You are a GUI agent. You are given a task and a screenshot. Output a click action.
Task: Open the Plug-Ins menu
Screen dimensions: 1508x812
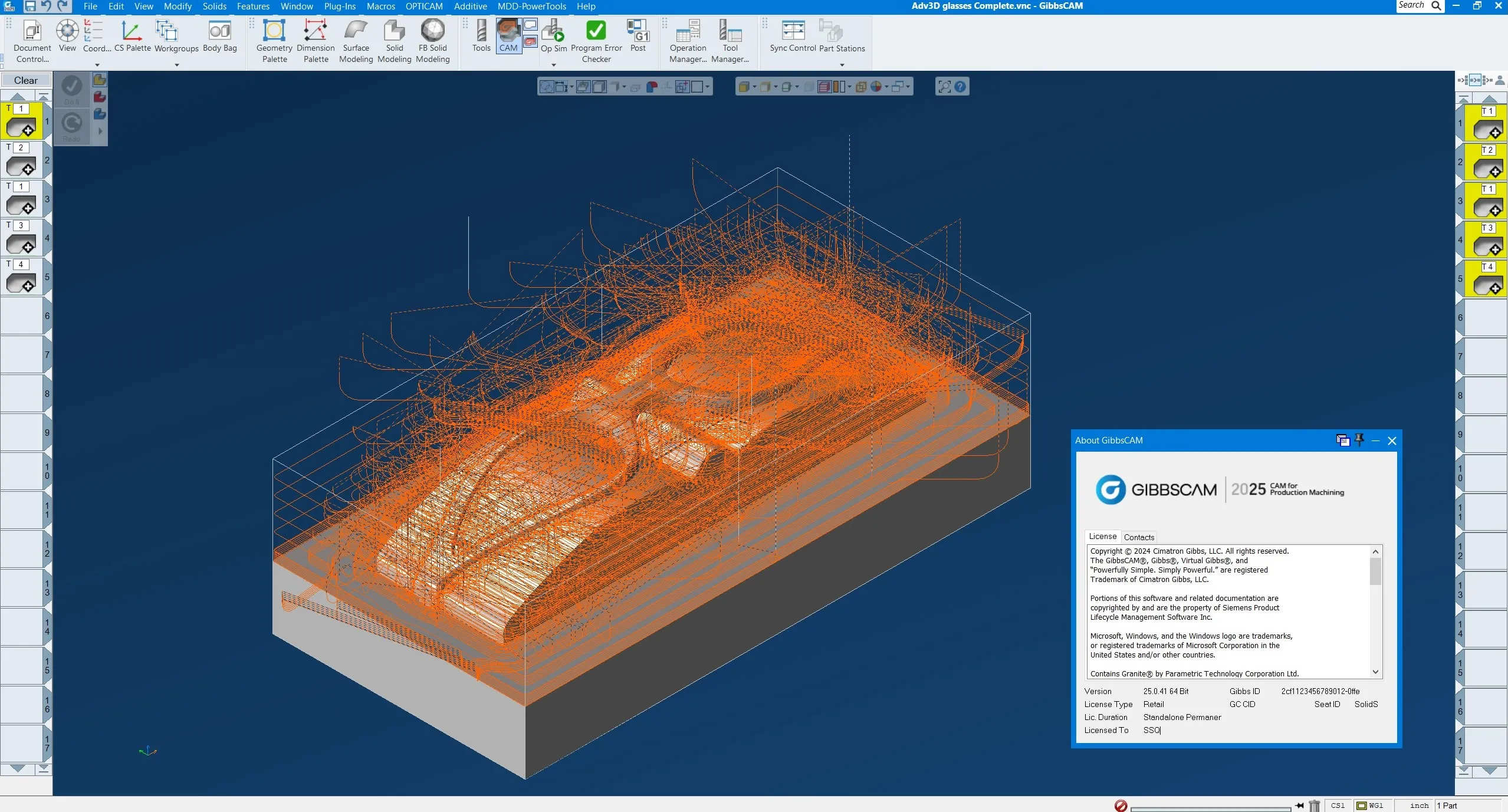340,6
